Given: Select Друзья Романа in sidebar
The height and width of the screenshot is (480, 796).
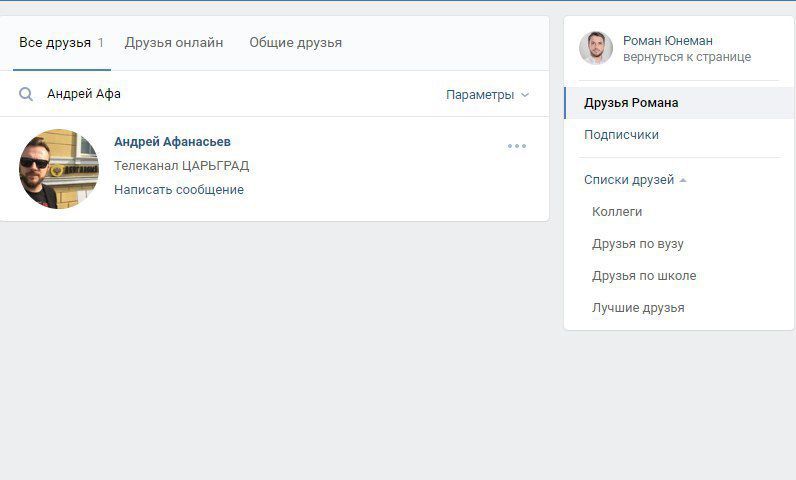Looking at the screenshot, I should tap(679, 103).
